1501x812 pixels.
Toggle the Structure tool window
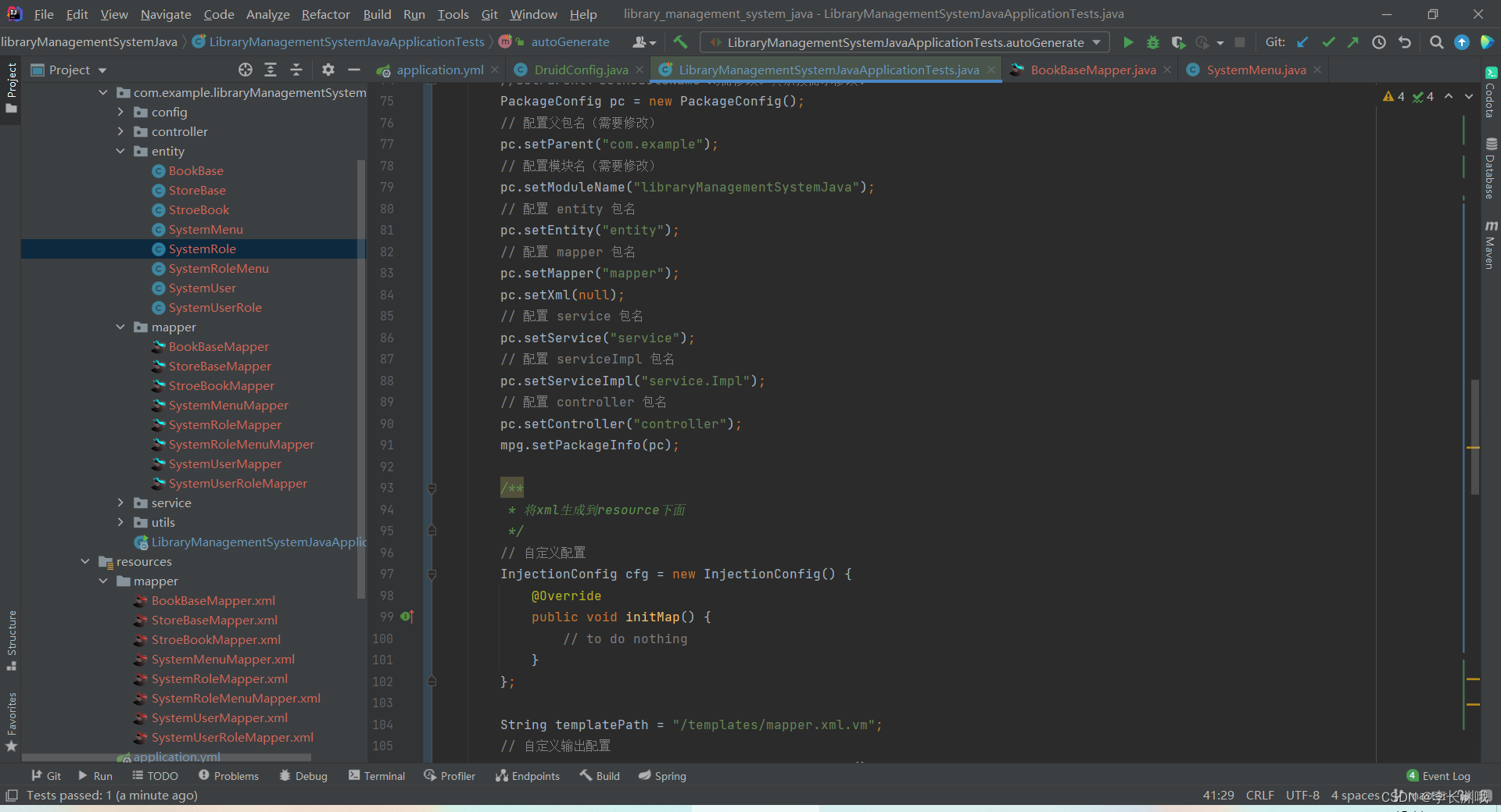[11, 640]
